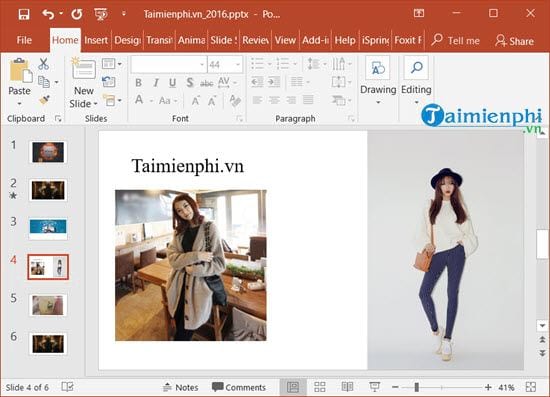Click the New Slide button
Image resolution: width=550 pixels, height=397 pixels.
click(x=83, y=83)
